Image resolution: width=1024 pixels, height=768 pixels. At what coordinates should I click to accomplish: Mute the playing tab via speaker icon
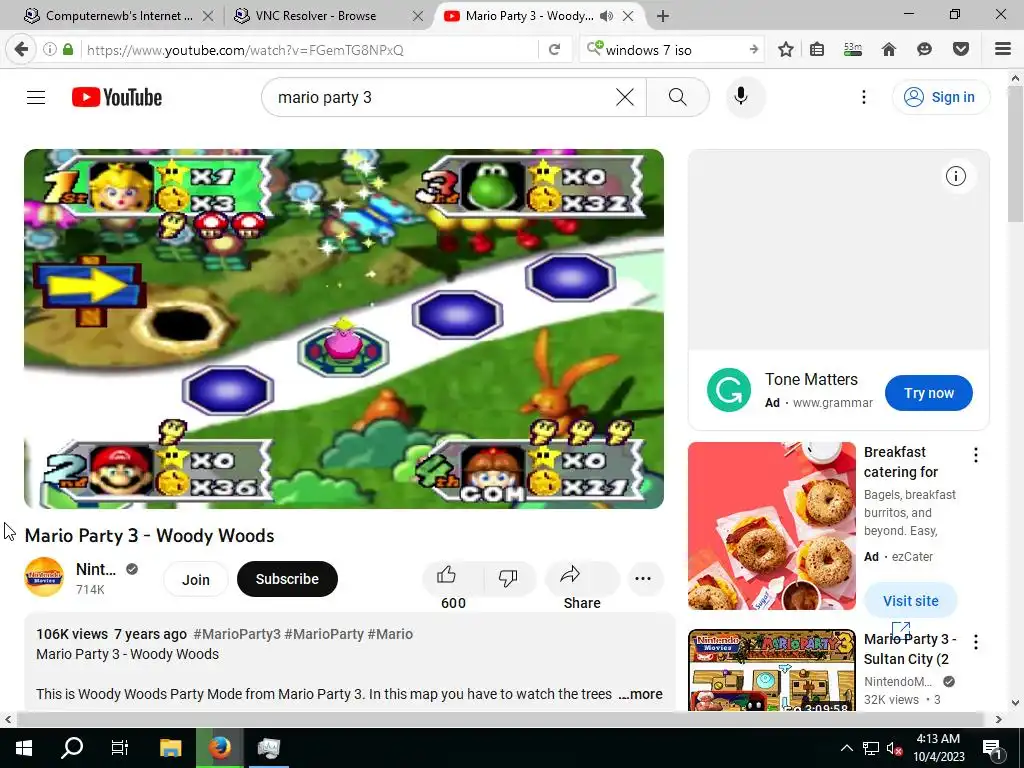coord(606,16)
